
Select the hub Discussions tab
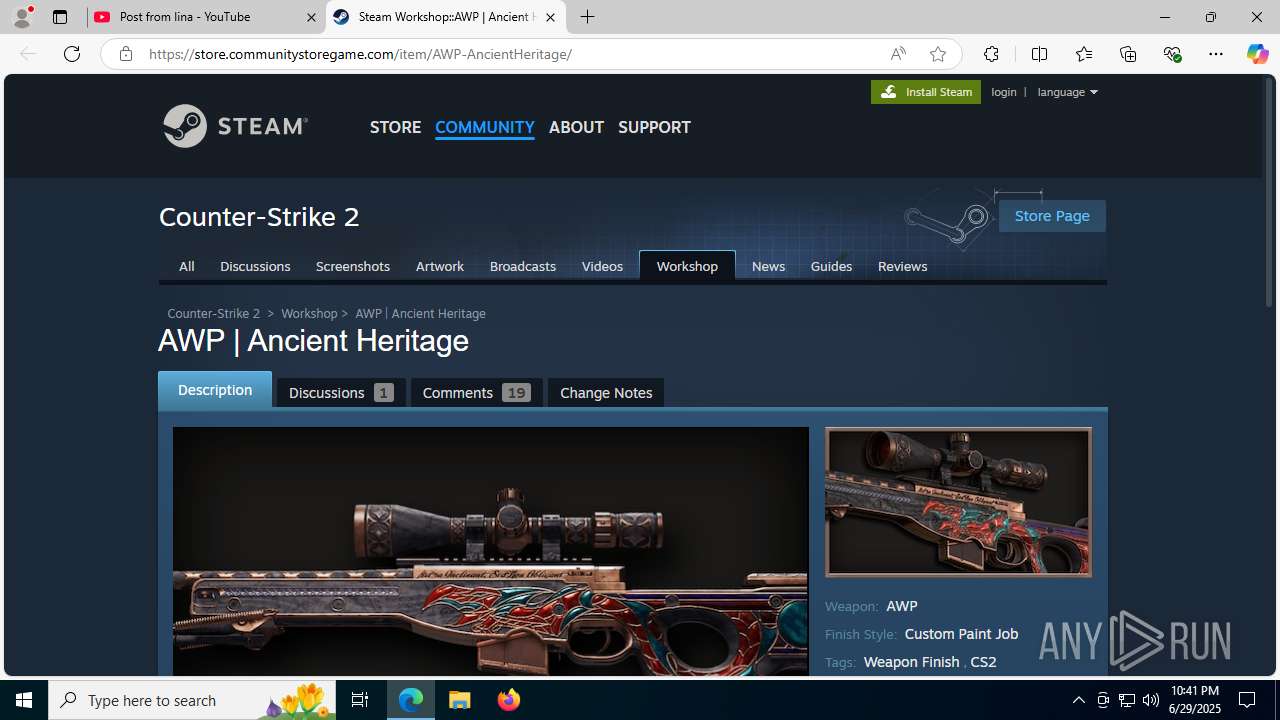click(255, 266)
